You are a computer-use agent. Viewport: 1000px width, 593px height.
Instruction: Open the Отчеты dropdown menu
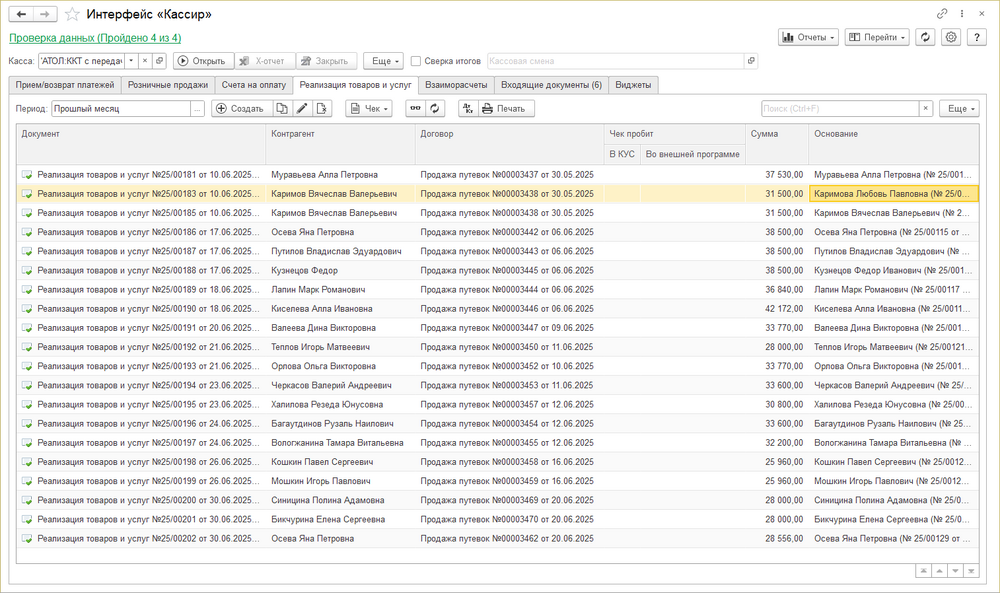808,37
